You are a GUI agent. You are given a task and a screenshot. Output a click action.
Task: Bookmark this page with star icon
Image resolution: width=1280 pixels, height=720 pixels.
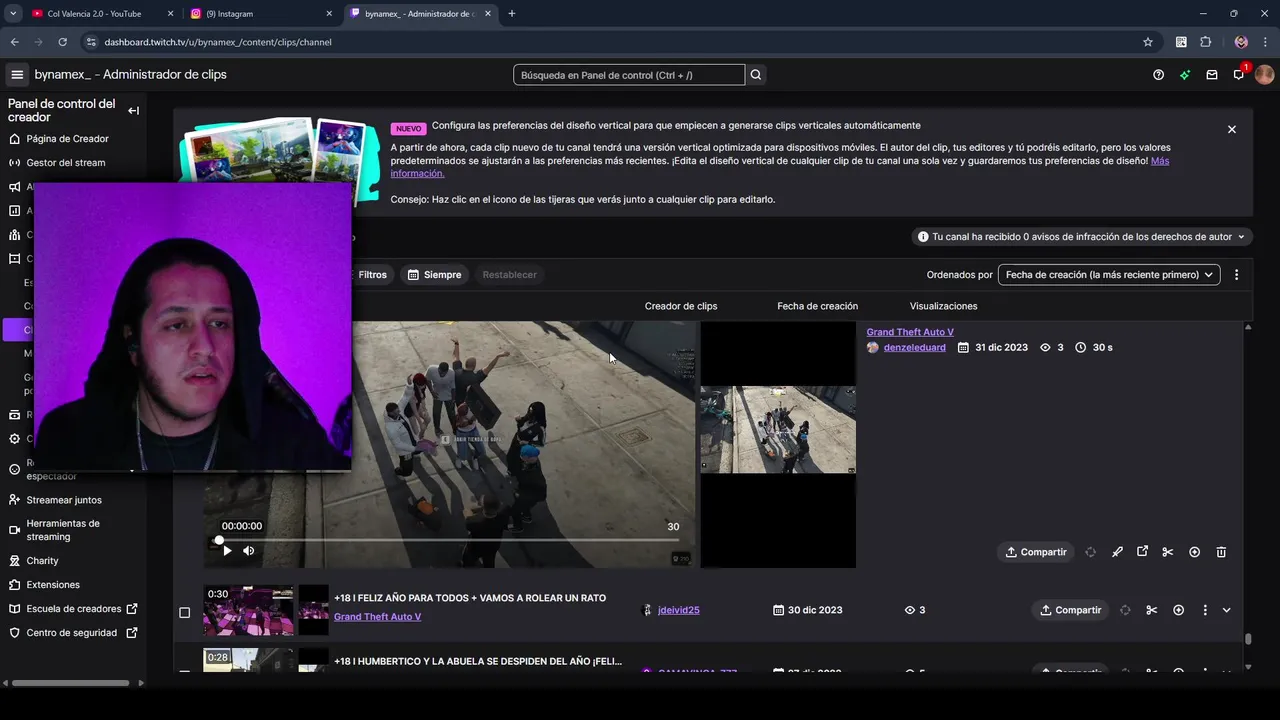point(1148,42)
